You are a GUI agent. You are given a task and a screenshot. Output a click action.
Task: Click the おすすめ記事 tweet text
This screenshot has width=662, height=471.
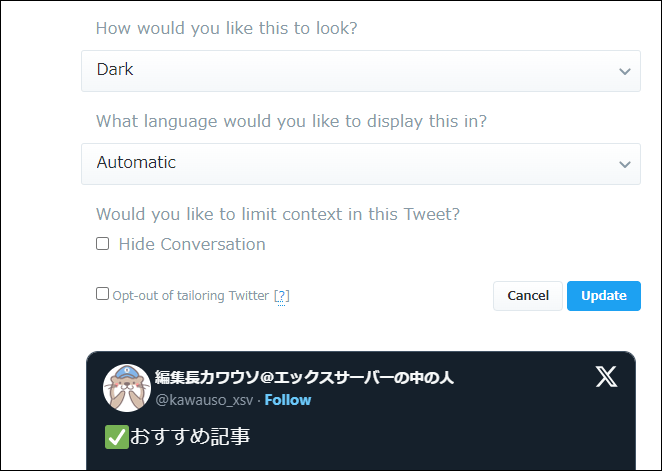coord(190,437)
